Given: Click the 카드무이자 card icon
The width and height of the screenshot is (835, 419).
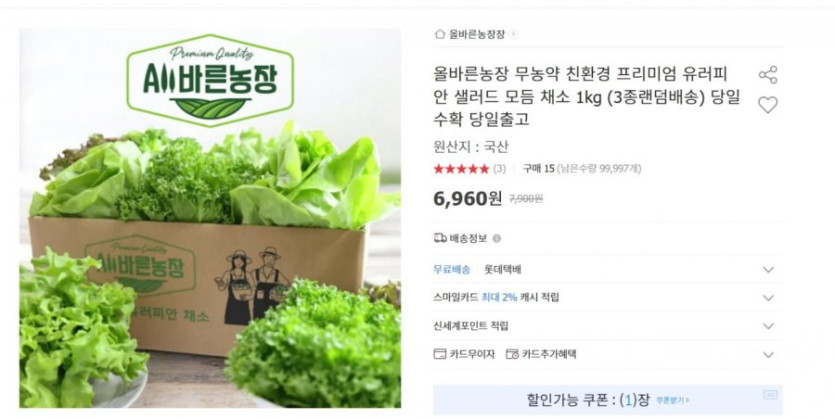Looking at the screenshot, I should (440, 354).
